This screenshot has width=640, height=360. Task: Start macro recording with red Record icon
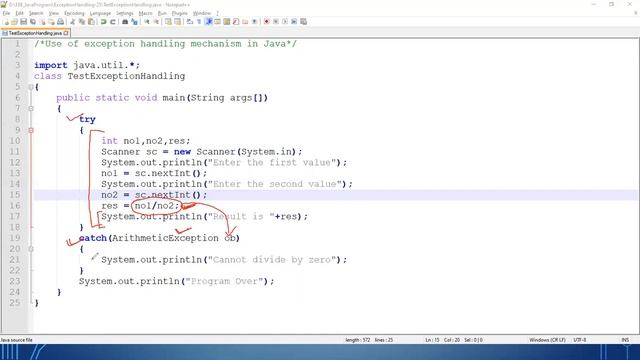(267, 22)
